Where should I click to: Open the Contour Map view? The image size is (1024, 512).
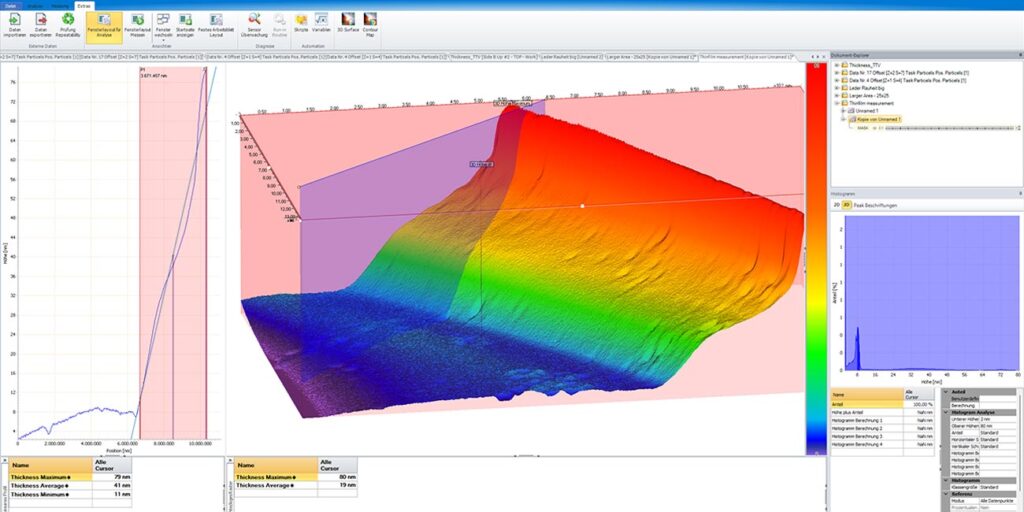[370, 24]
